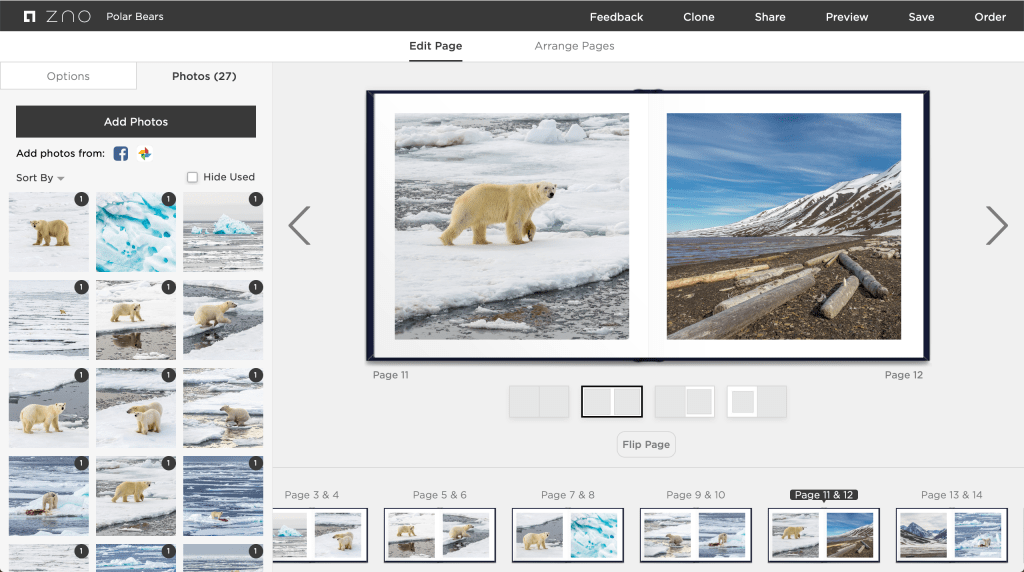
Task: Open the Sort By dropdown
Action: pos(40,178)
